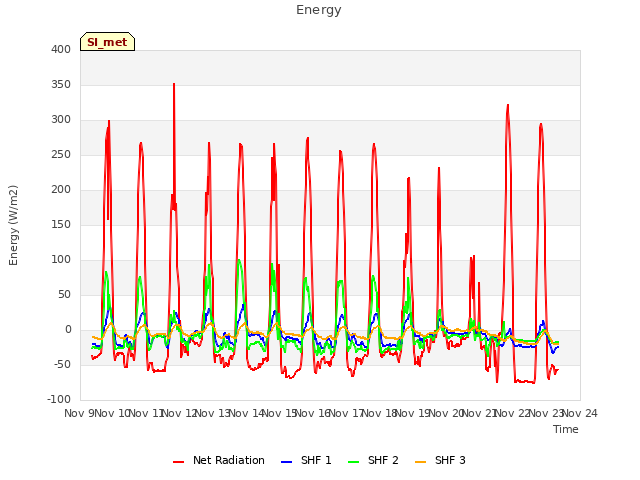The width and height of the screenshot is (640, 480).
Task: Click the 100 y-axis tick label
Action: 61,260
